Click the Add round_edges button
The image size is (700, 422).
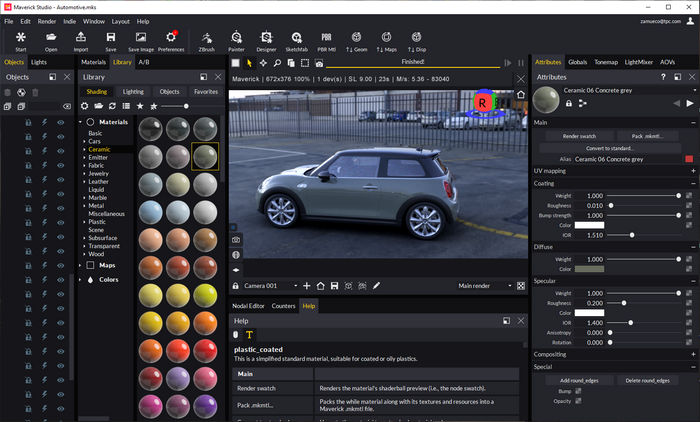pos(579,381)
